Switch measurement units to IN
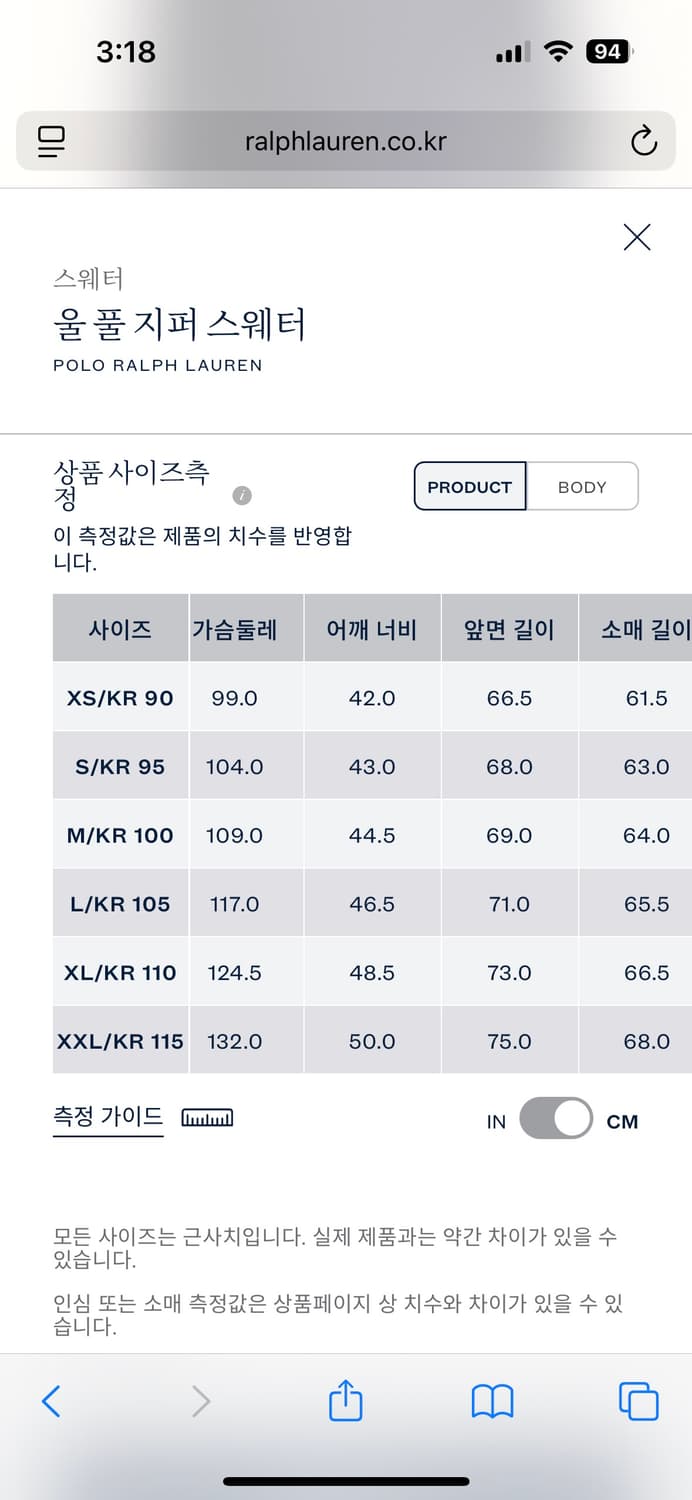 pyautogui.click(x=496, y=1121)
